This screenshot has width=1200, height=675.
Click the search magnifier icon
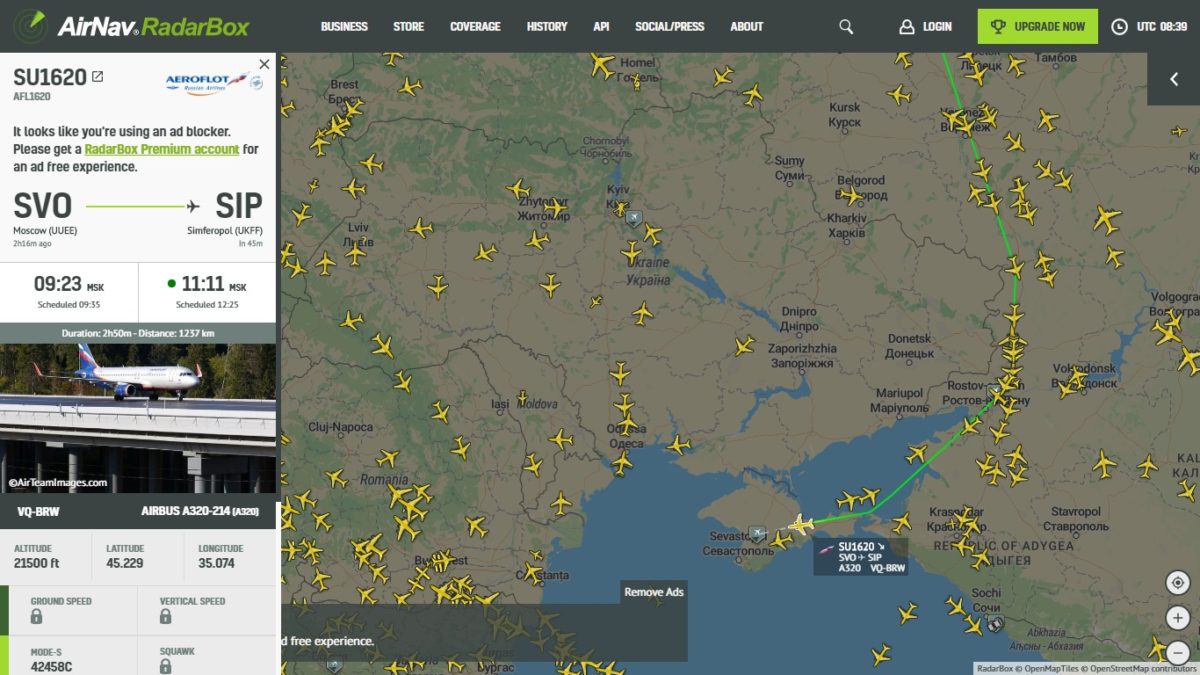click(846, 27)
